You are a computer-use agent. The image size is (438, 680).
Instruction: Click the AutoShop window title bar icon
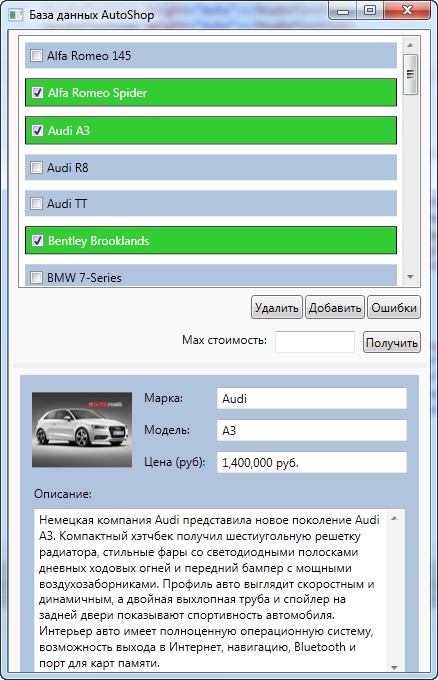(16, 15)
